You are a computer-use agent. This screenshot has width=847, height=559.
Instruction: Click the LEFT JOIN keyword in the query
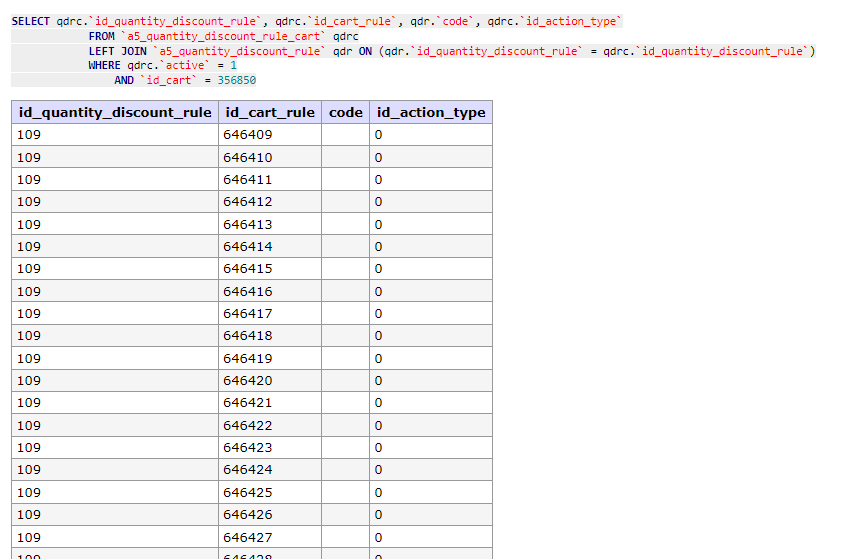point(117,51)
